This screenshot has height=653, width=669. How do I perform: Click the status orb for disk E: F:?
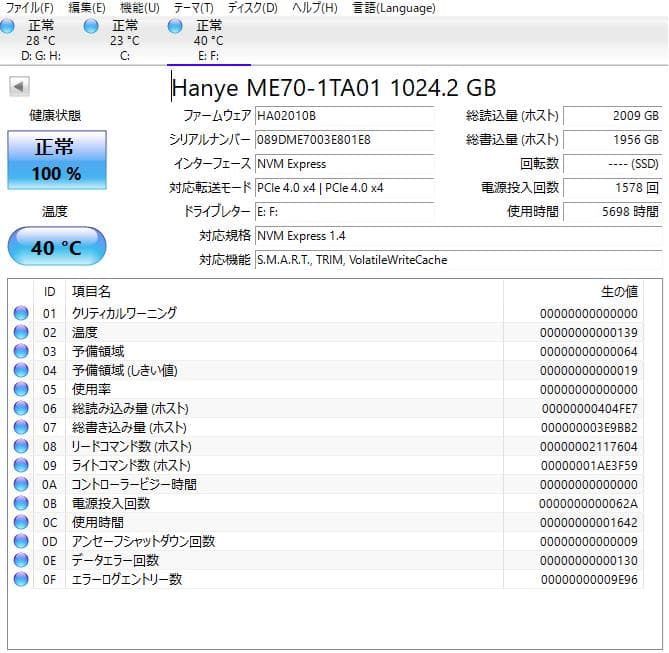tap(175, 26)
